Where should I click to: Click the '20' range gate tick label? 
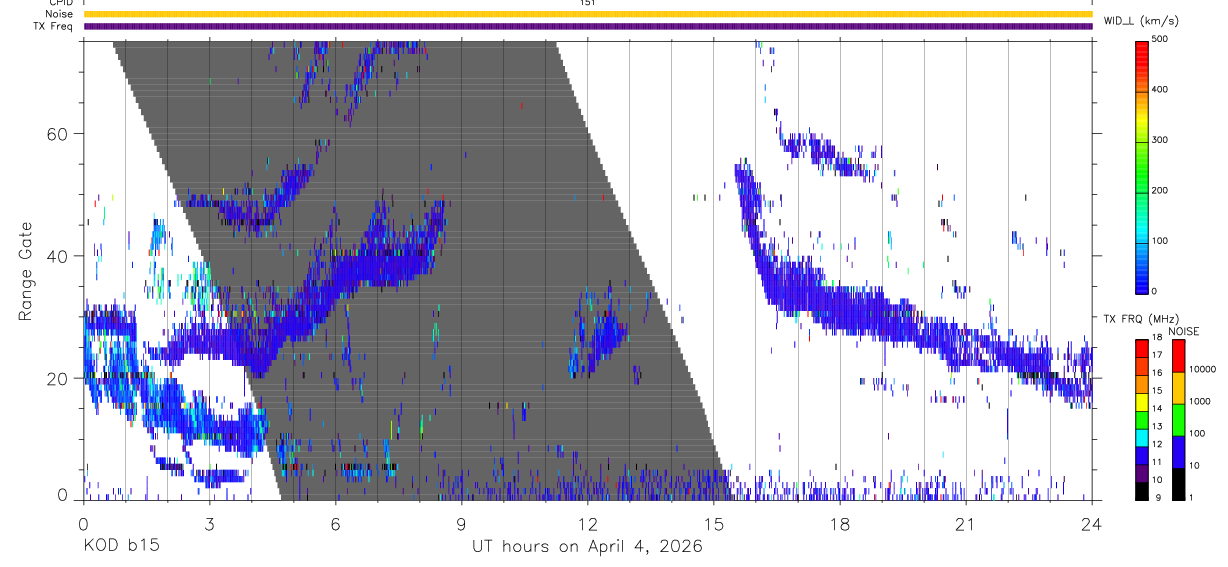[x=59, y=379]
